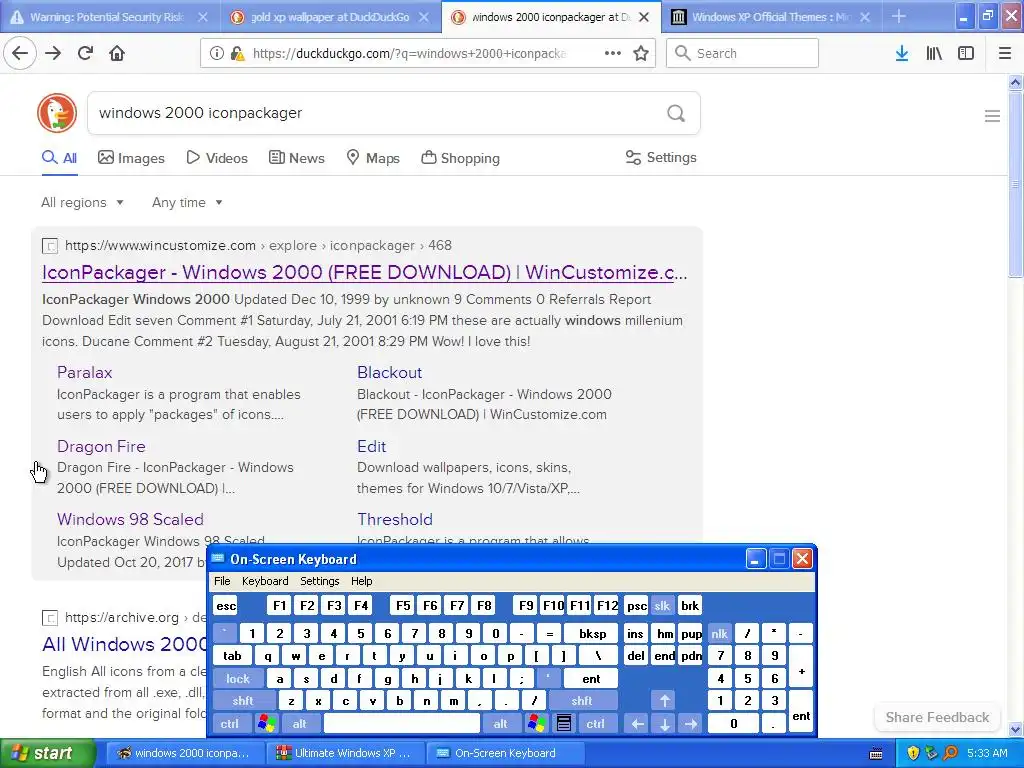Open DuckDuckGo side menu icon
The height and width of the screenshot is (768, 1024).
pyautogui.click(x=992, y=116)
